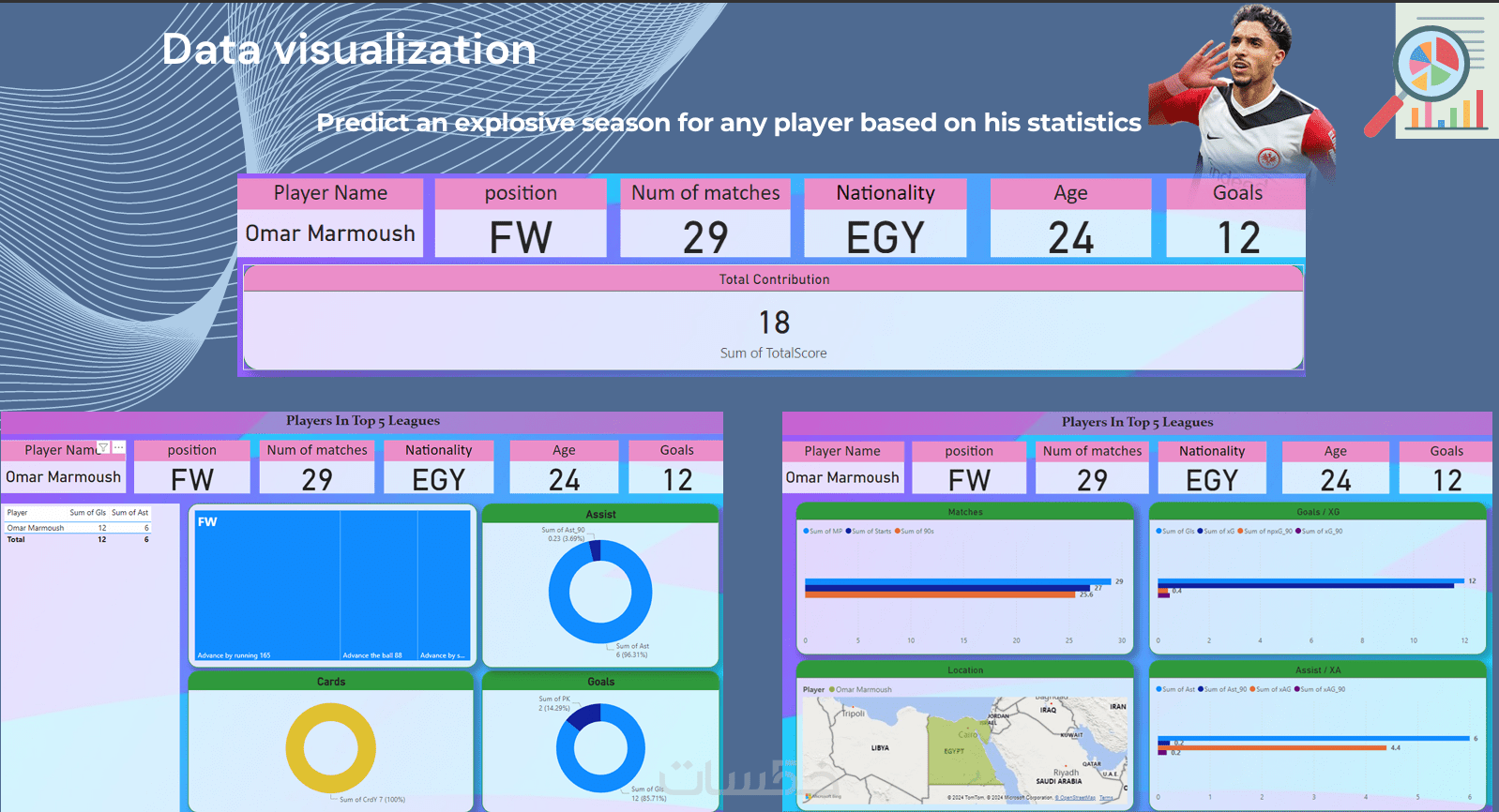
Task: Click the filter icon on the Player Name slicer
Action: [103, 447]
